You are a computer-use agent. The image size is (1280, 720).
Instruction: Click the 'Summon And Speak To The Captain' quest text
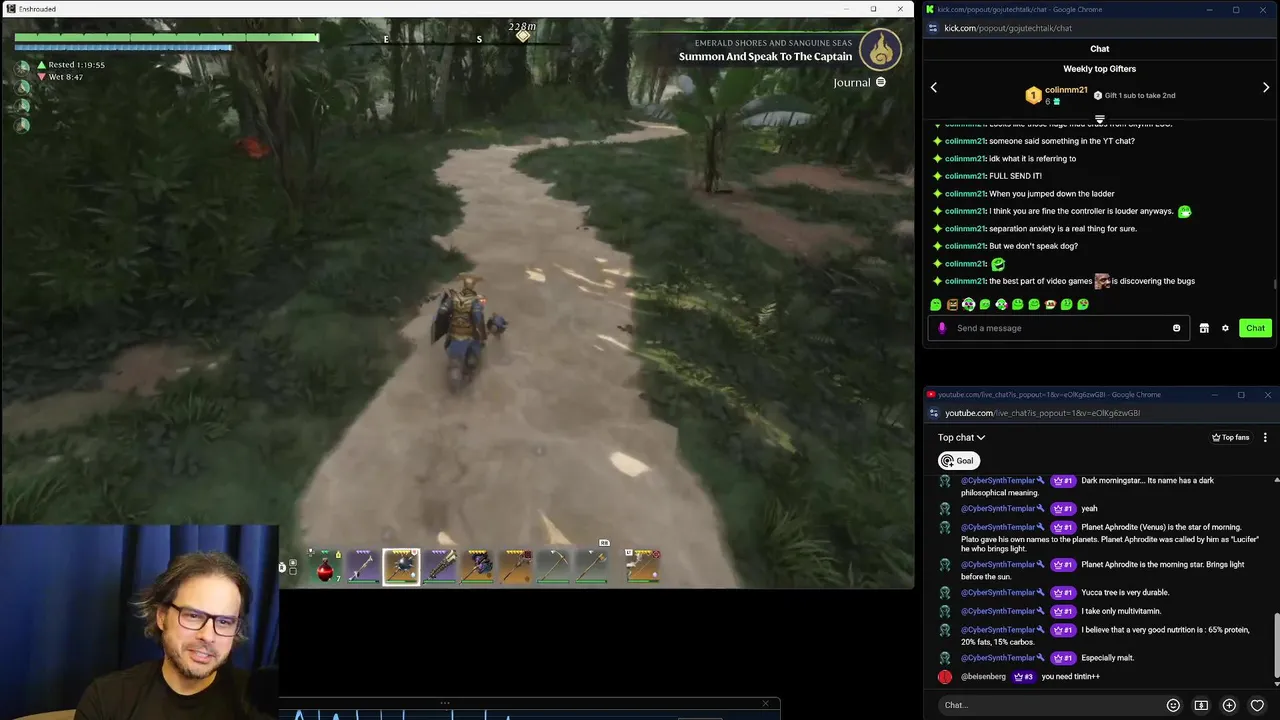click(x=766, y=57)
